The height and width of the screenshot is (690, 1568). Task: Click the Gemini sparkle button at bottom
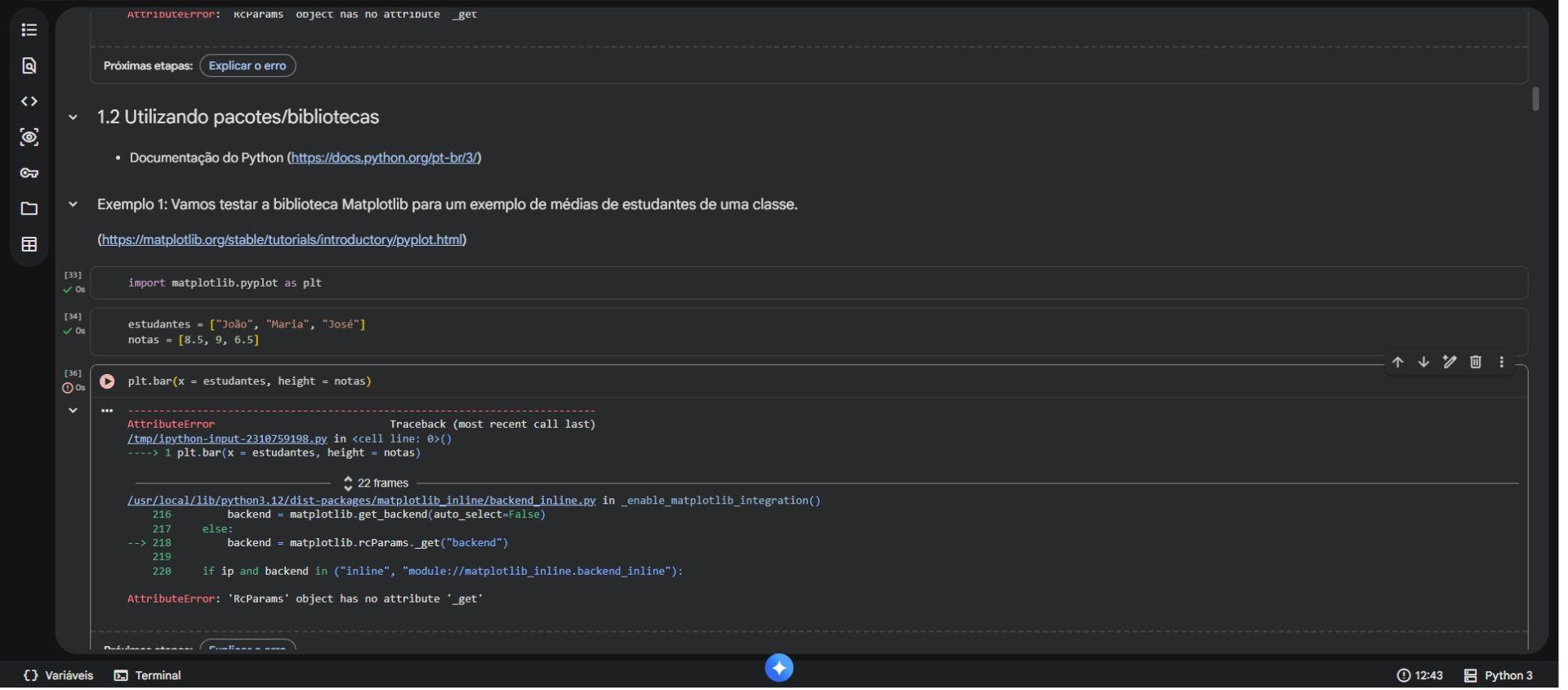point(779,668)
